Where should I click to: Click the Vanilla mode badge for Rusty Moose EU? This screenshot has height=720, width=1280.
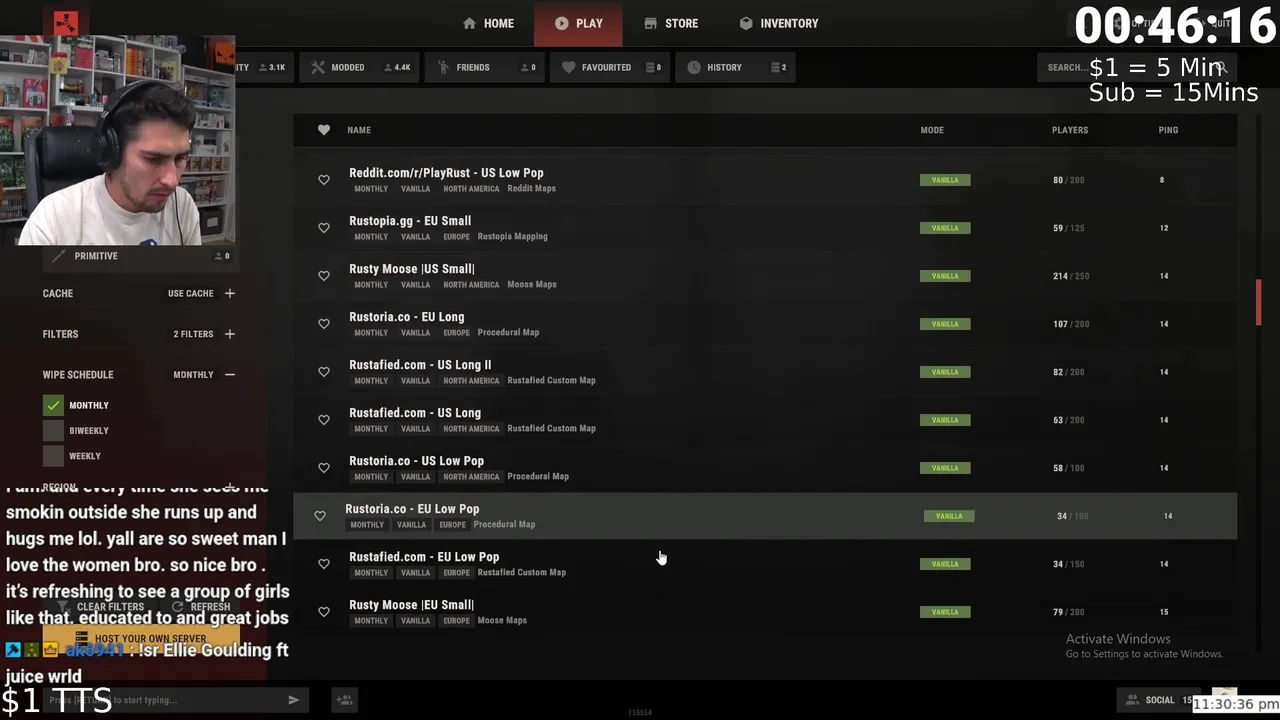945,612
